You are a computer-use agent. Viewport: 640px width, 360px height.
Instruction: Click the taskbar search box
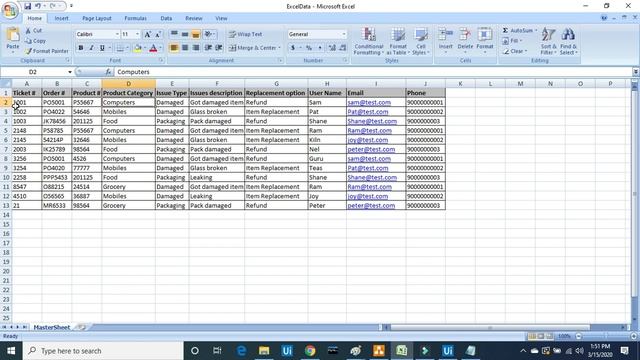(x=103, y=351)
